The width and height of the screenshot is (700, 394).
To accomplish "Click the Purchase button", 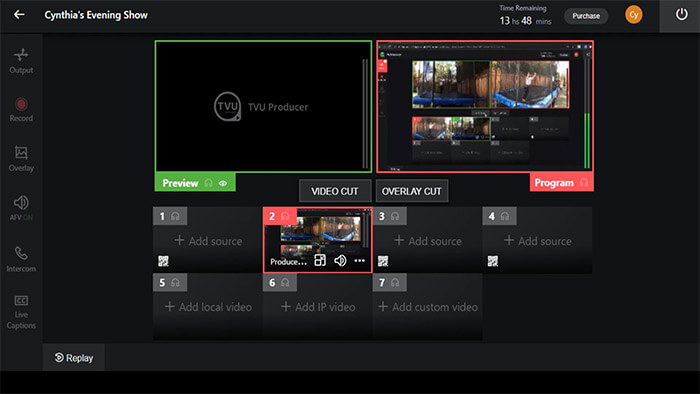I will coord(586,16).
